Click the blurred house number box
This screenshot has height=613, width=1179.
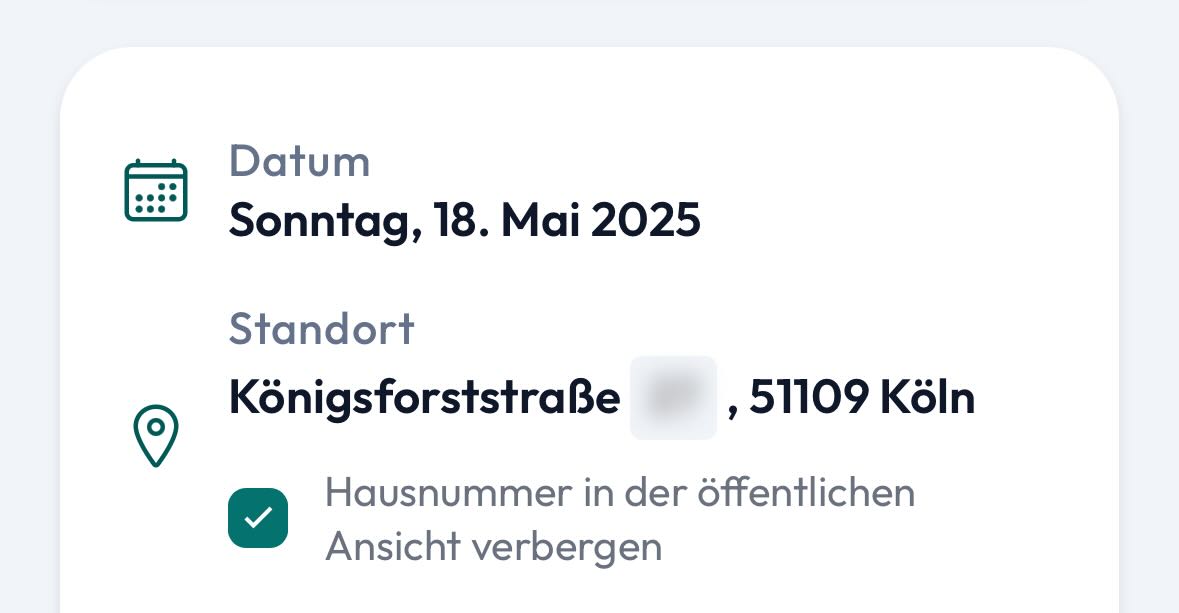(673, 397)
